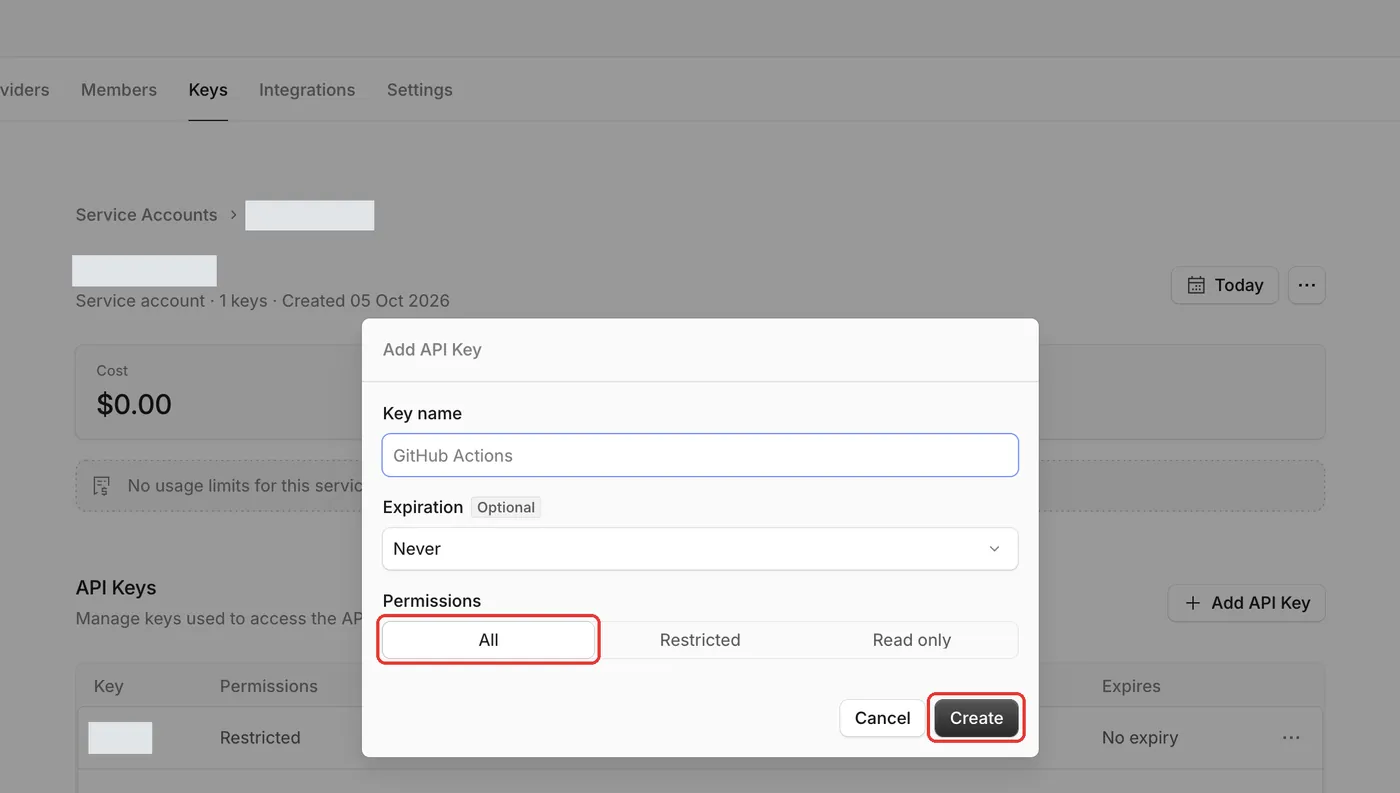
Task: Click the calendar icon on Today button
Action: 1195,285
